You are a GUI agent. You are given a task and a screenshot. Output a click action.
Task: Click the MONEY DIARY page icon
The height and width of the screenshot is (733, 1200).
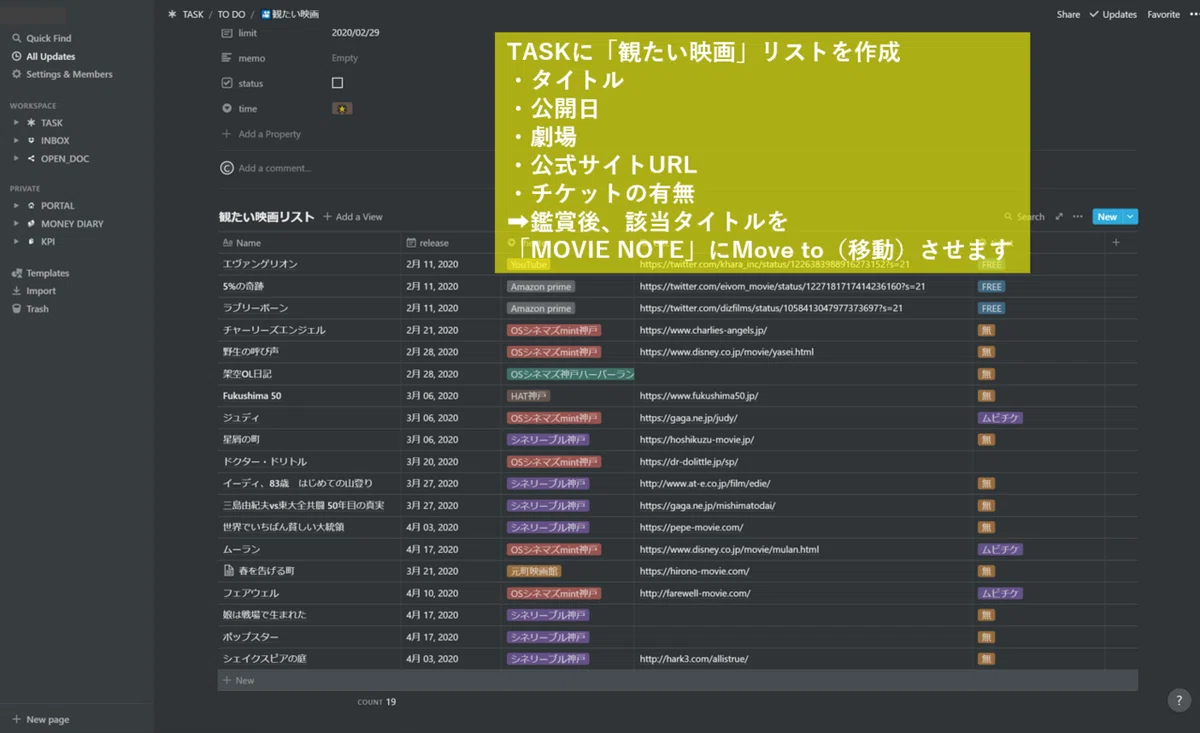(31, 224)
